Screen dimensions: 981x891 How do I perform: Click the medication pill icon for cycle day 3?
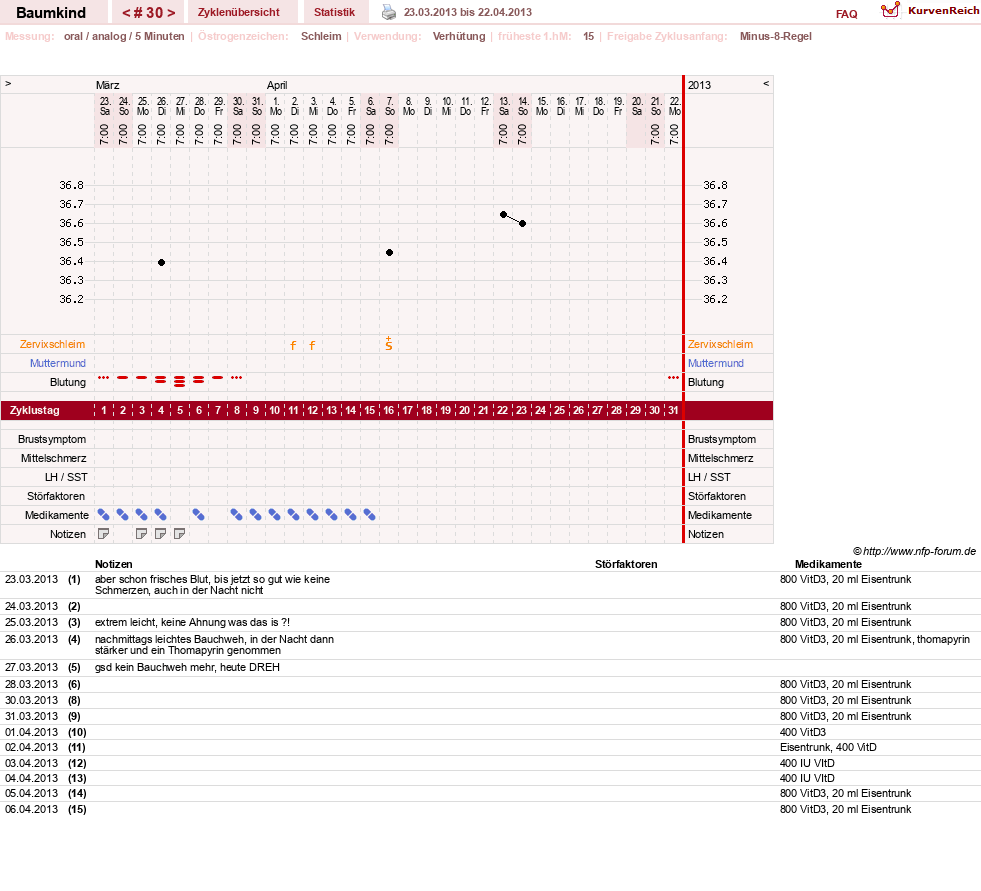click(x=142, y=515)
